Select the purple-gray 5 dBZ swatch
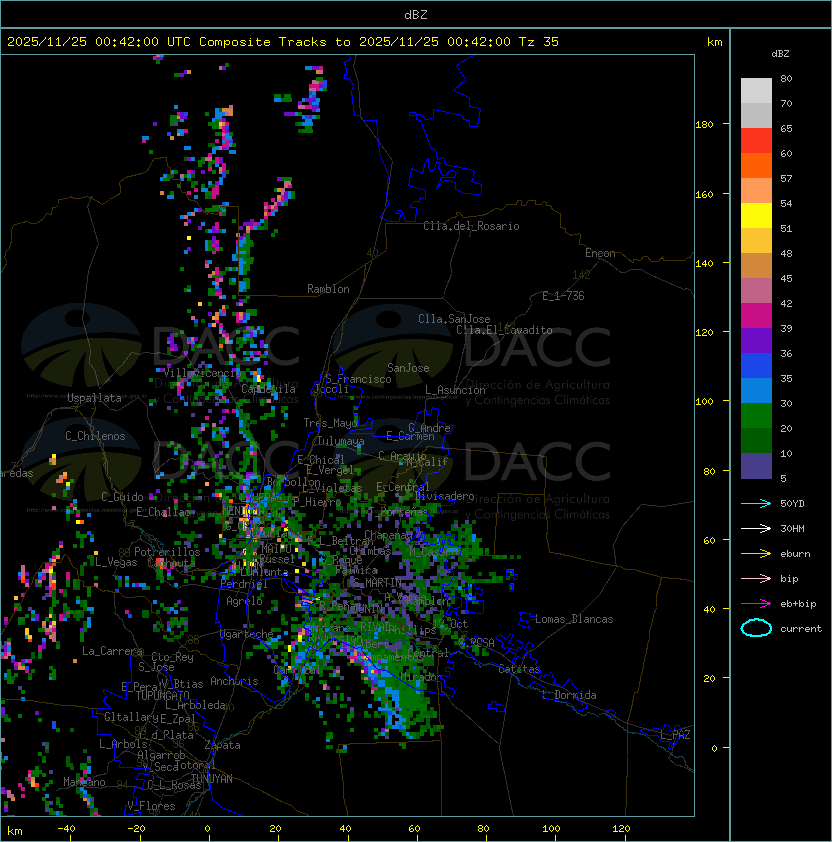 [x=756, y=466]
